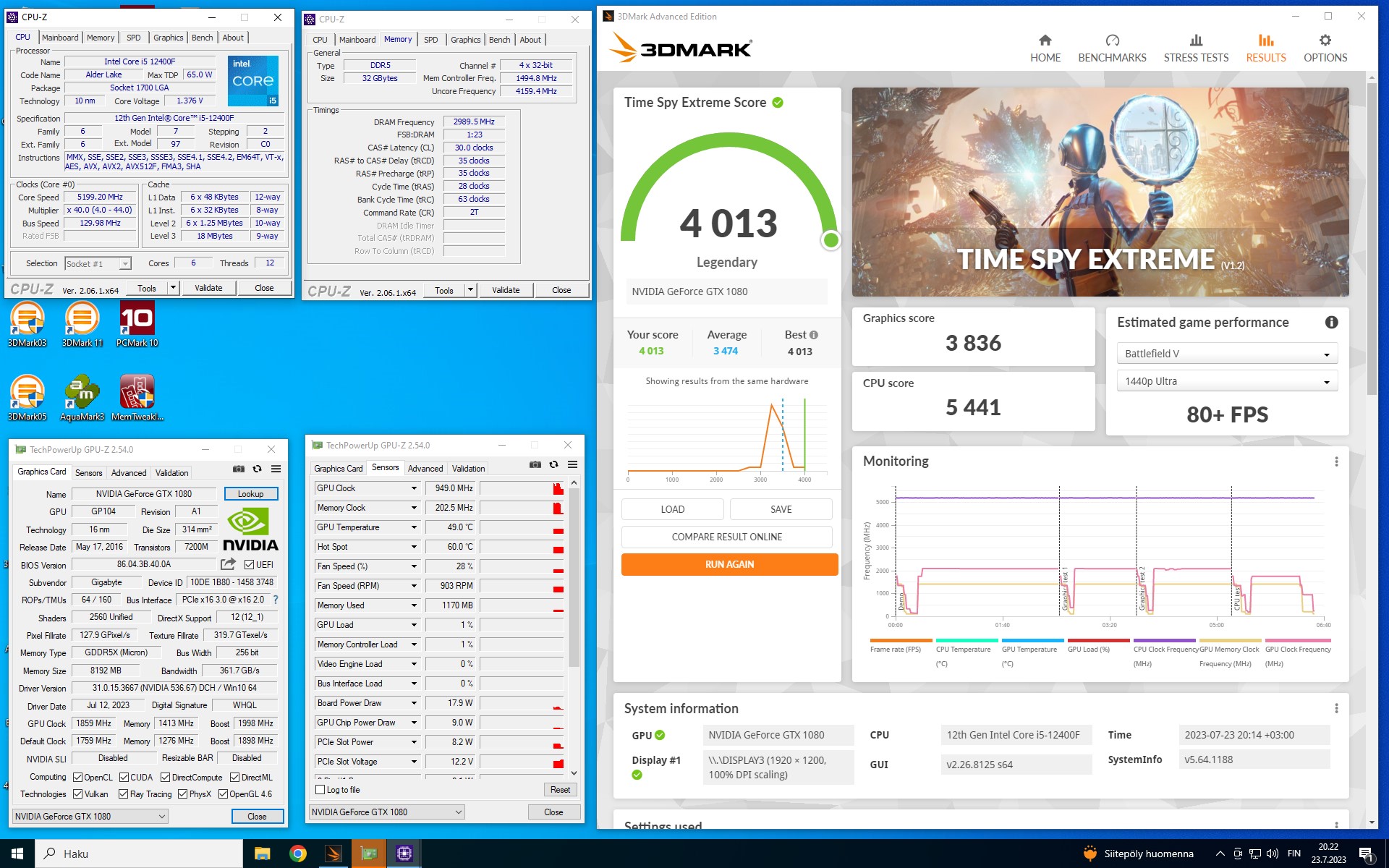Toggle the OpenCL checkbox

pyautogui.click(x=77, y=778)
